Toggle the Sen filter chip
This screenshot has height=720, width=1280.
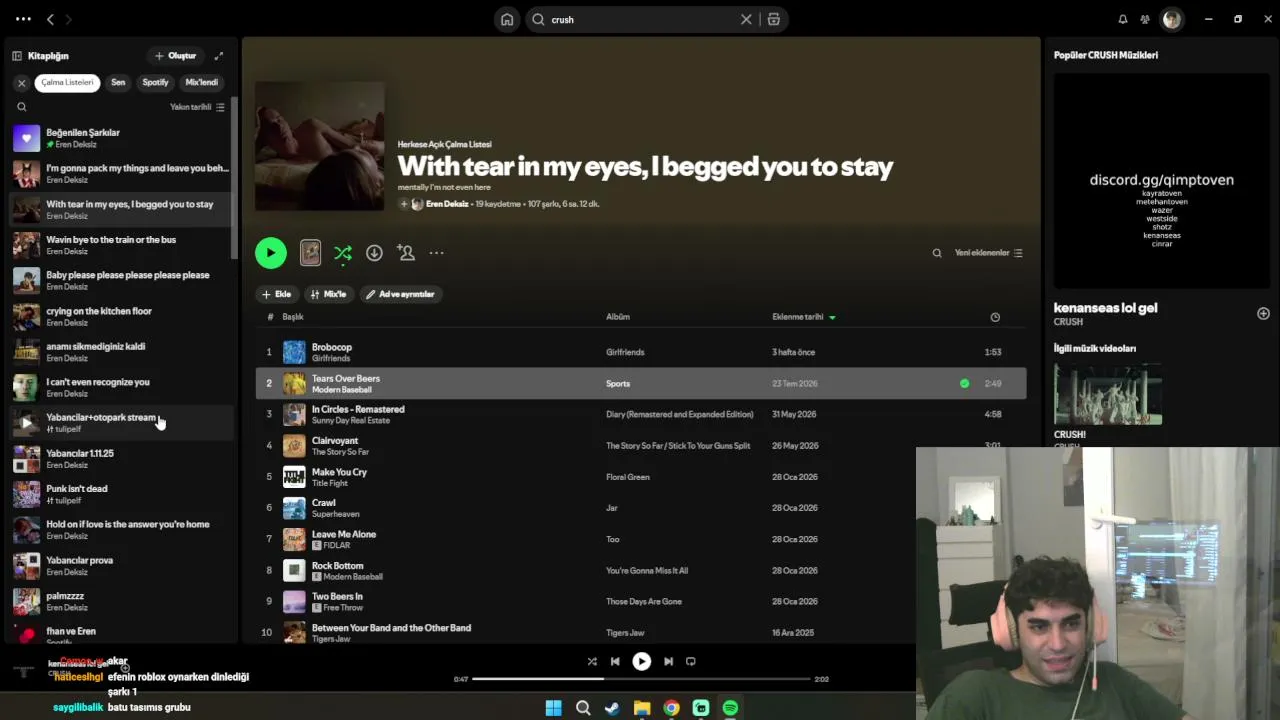118,83
